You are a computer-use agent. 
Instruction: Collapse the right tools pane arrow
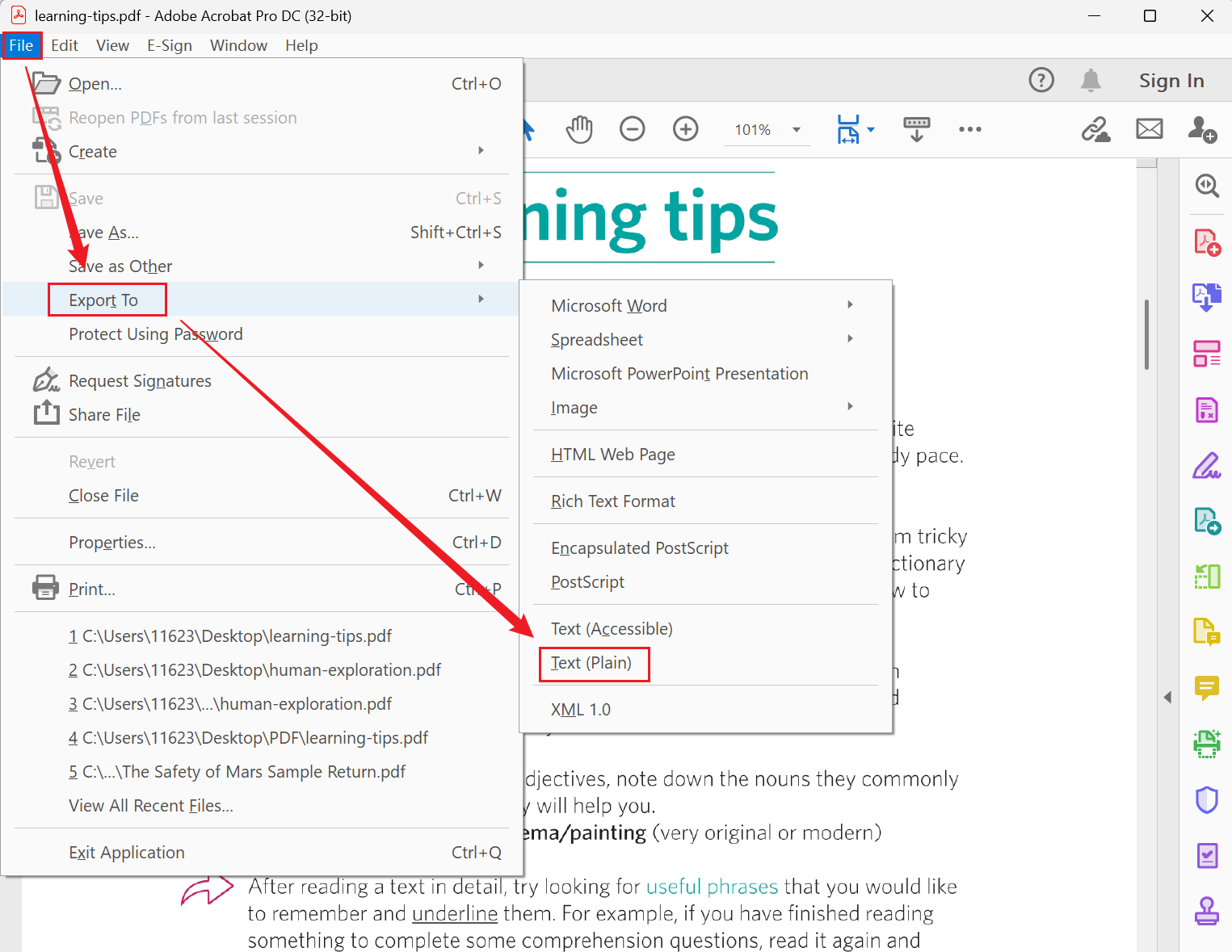(1167, 697)
